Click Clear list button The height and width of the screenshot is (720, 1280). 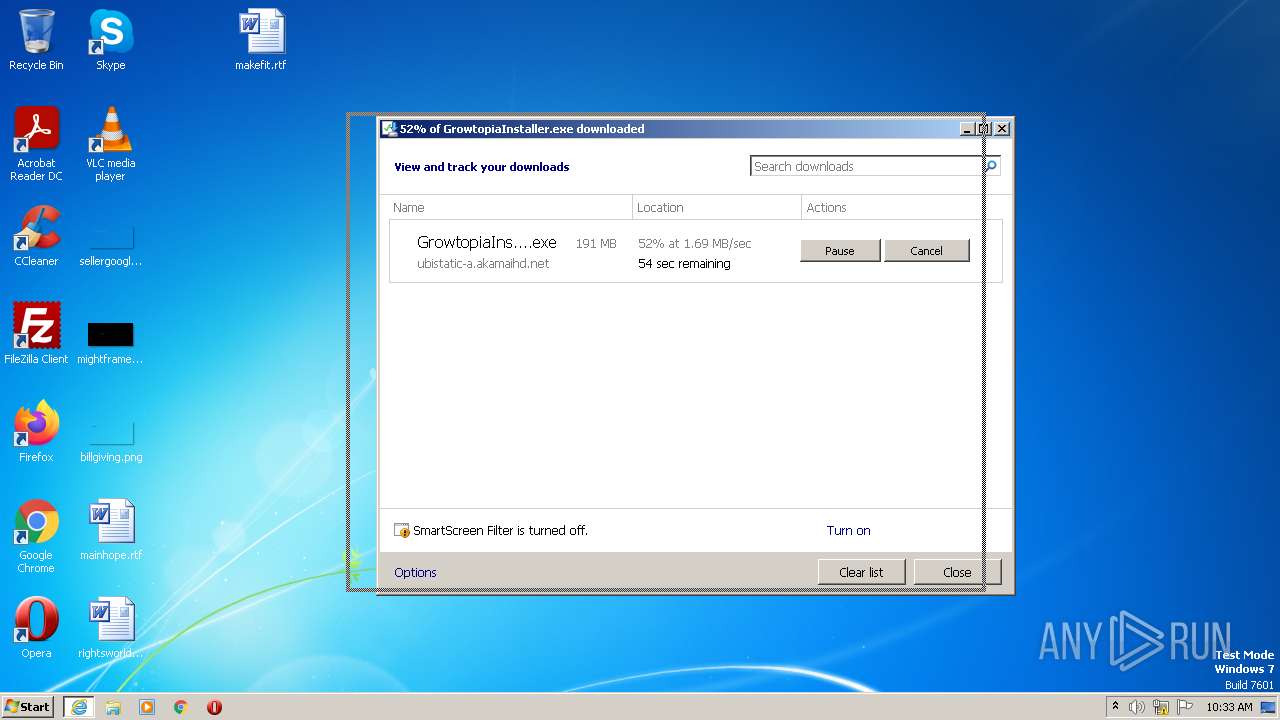click(861, 572)
